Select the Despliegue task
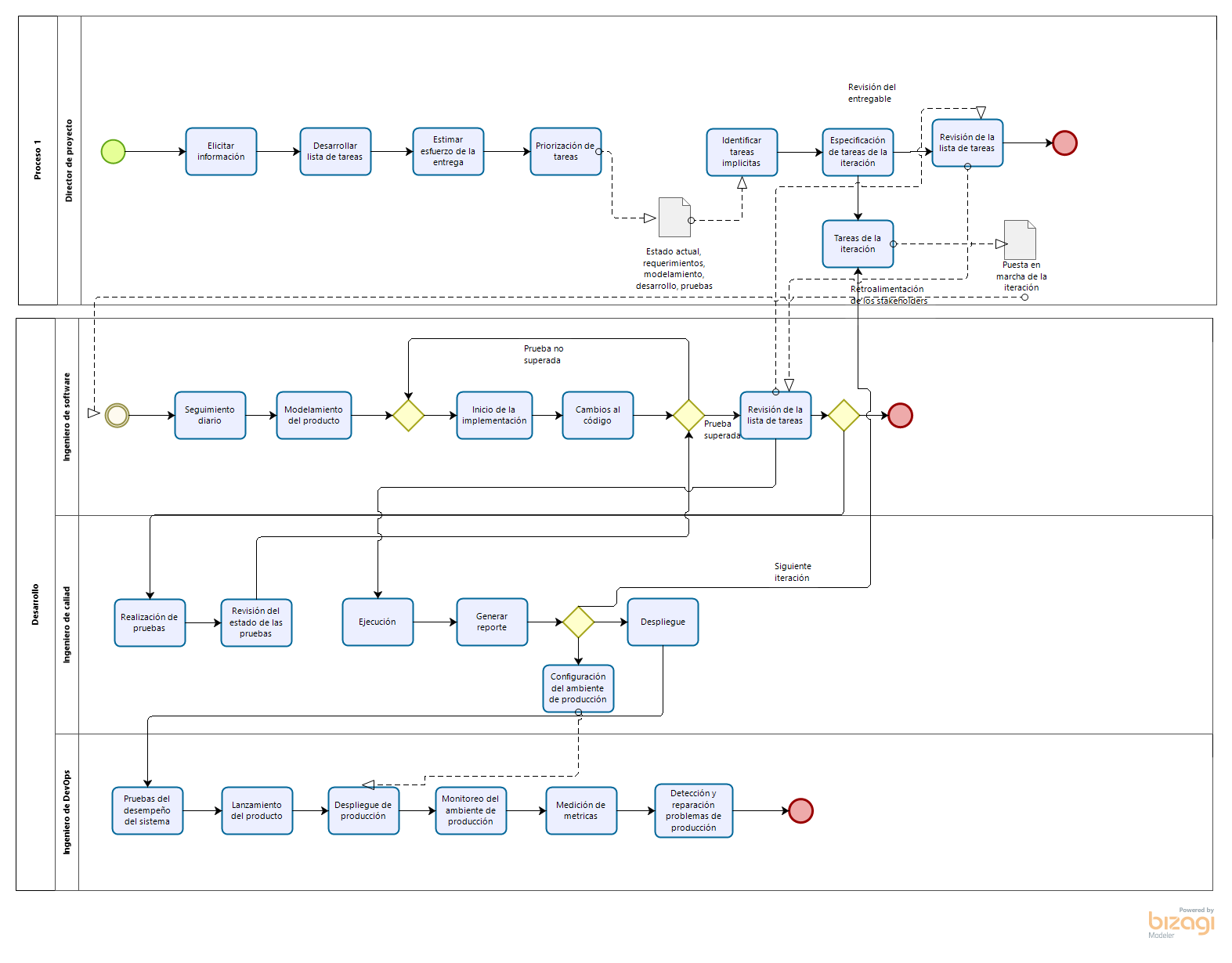1232x963 pixels. (663, 622)
